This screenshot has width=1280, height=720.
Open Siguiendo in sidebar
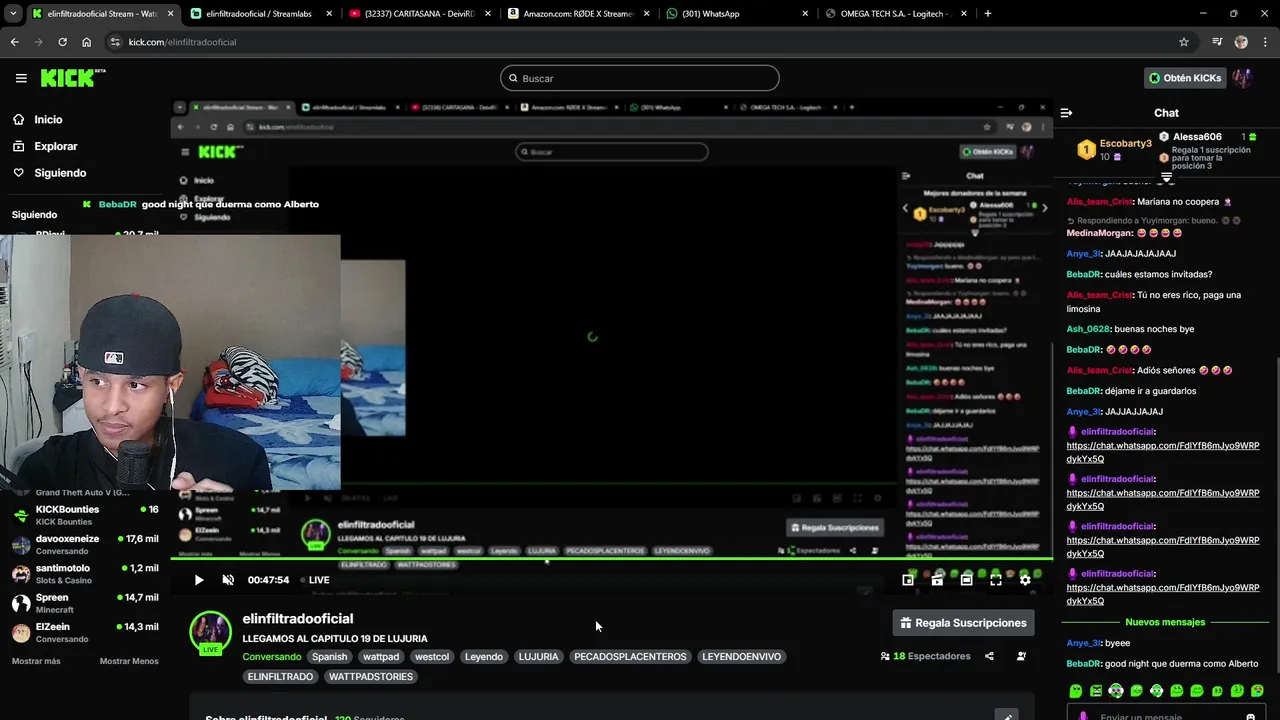(x=49, y=173)
